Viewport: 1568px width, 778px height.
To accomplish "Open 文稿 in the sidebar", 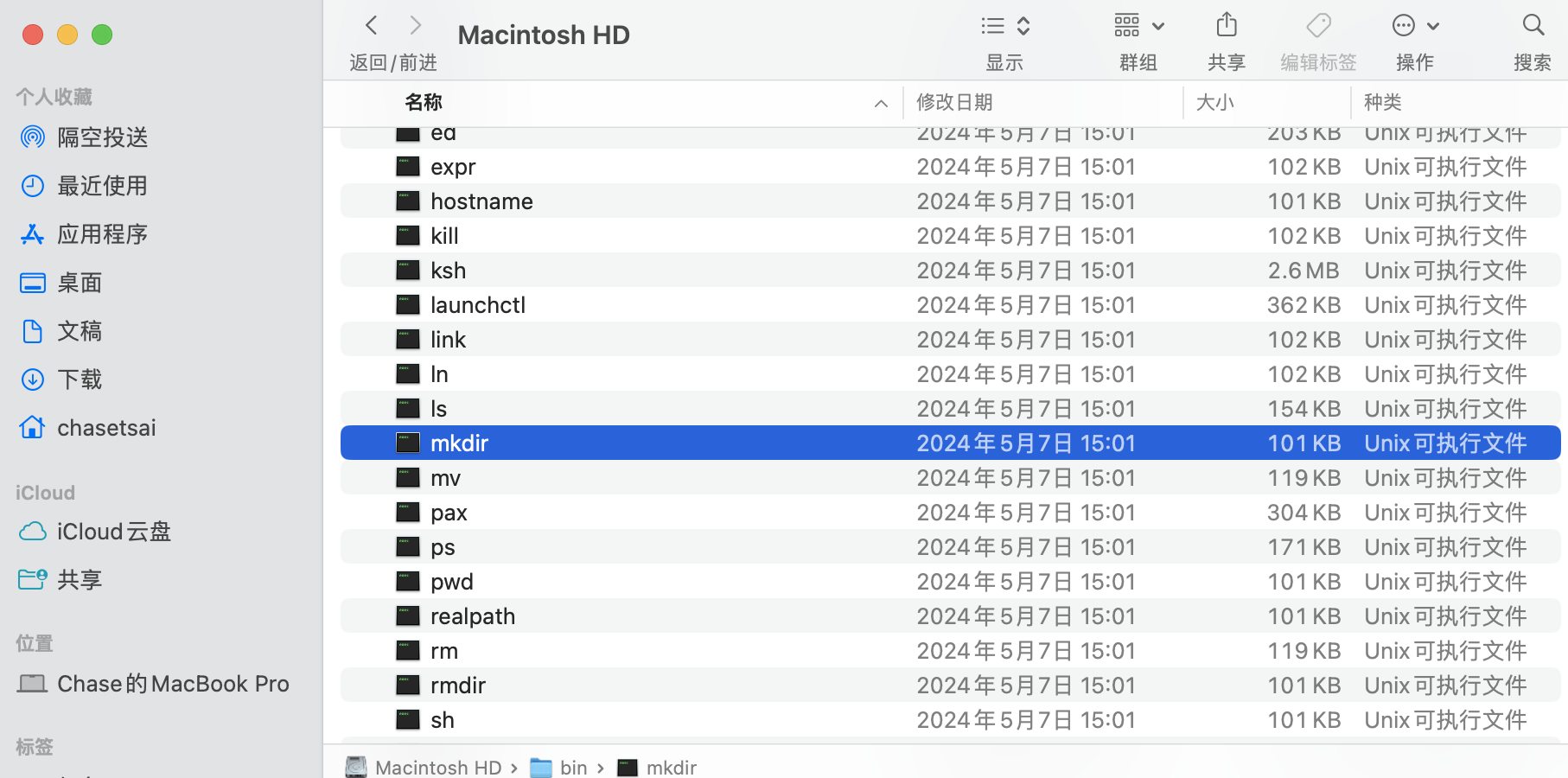I will point(61,331).
